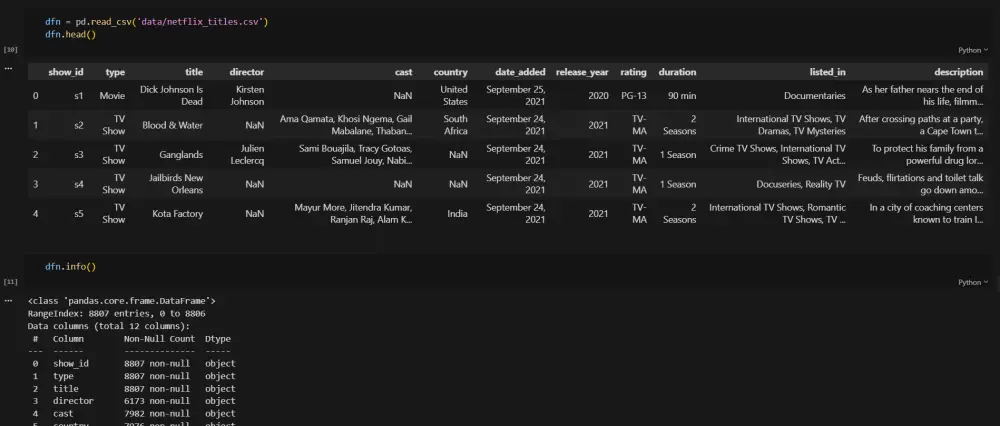The width and height of the screenshot is (1000, 426).
Task: Click the 'PG-13' rating cell
Action: click(x=634, y=96)
